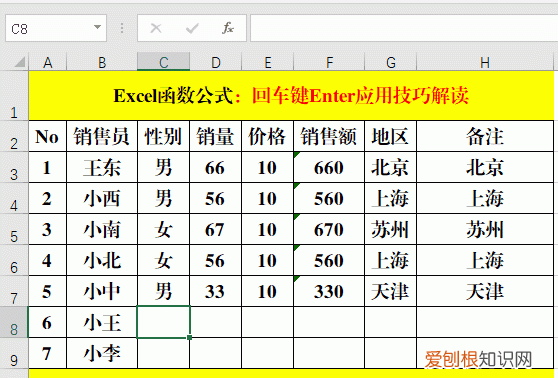The height and width of the screenshot is (378, 558).
Task: Click the Cancel (X) formula bar icon
Action: tap(156, 28)
